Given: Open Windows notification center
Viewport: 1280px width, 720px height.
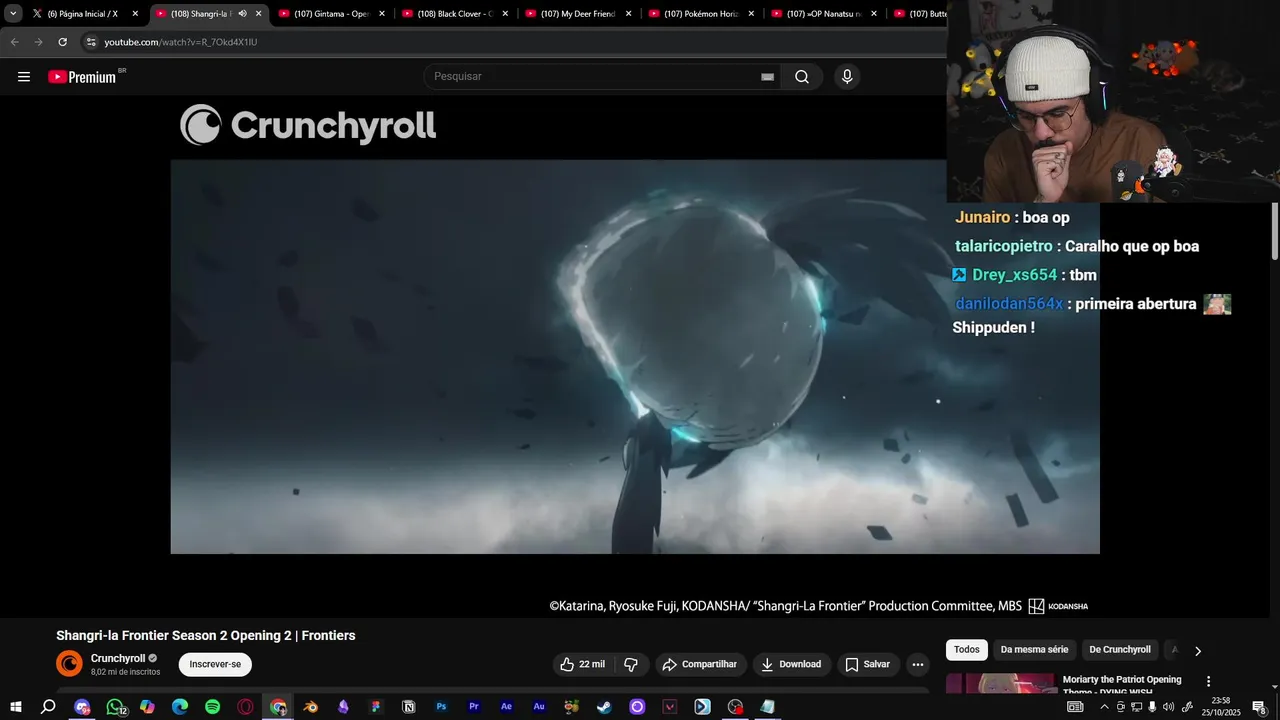Looking at the screenshot, I should click(x=1259, y=707).
